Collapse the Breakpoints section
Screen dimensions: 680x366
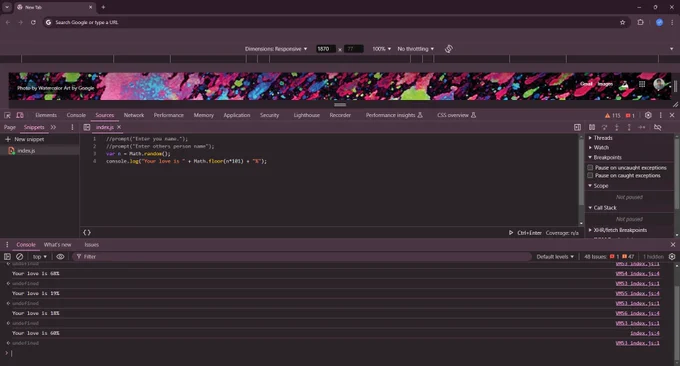pyautogui.click(x=605, y=157)
